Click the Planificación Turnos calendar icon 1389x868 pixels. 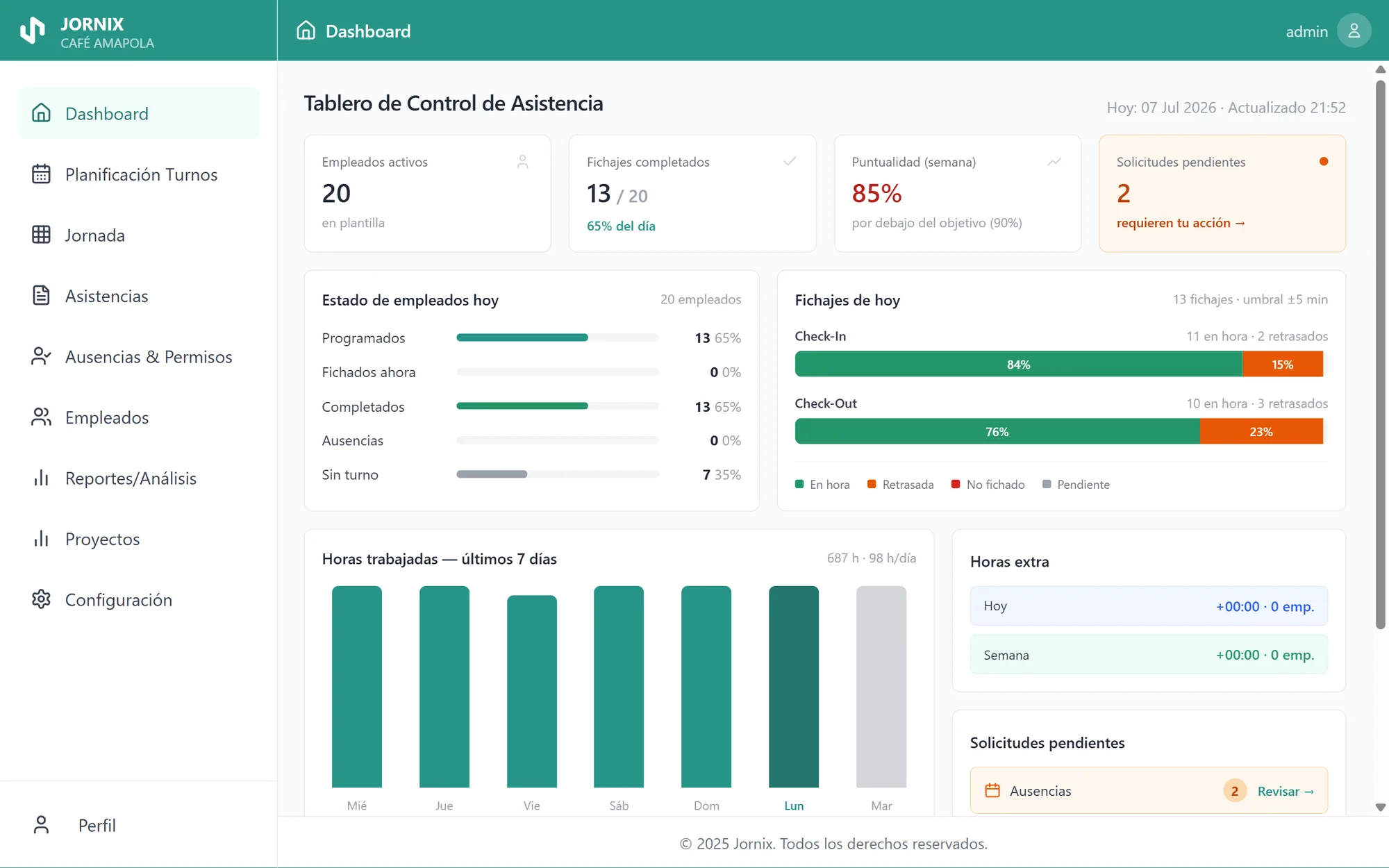[41, 174]
